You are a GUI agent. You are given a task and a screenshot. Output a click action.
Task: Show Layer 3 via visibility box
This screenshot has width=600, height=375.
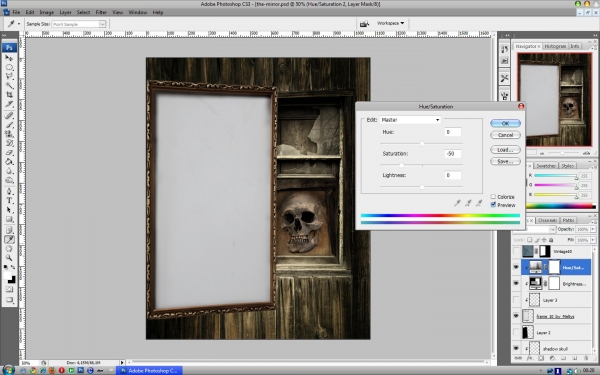pyautogui.click(x=516, y=300)
